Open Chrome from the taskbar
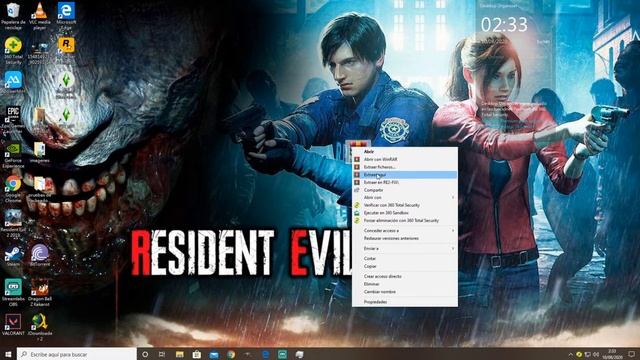Viewport: 640px width, 360px height. pos(231,354)
